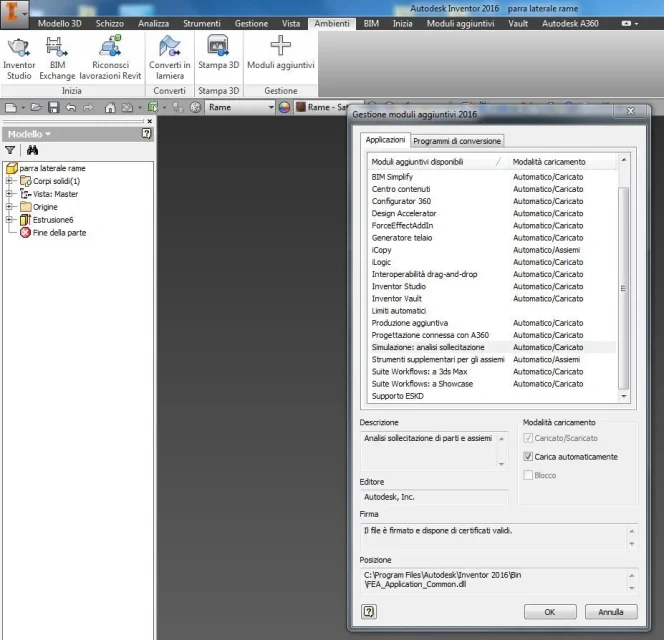Open Stampa 3D environment
The image size is (664, 640).
click(219, 53)
